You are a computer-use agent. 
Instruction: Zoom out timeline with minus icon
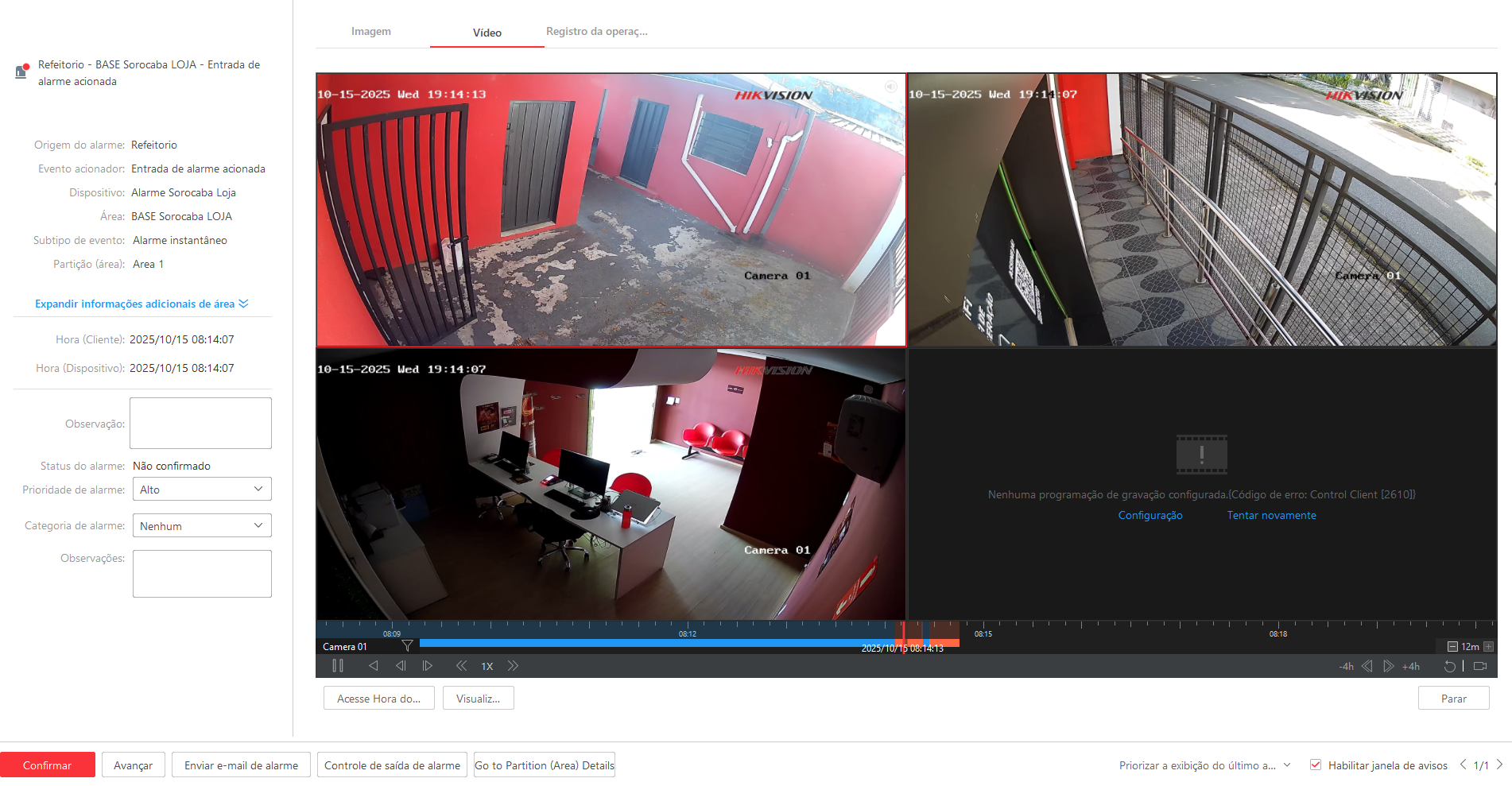click(x=1452, y=647)
